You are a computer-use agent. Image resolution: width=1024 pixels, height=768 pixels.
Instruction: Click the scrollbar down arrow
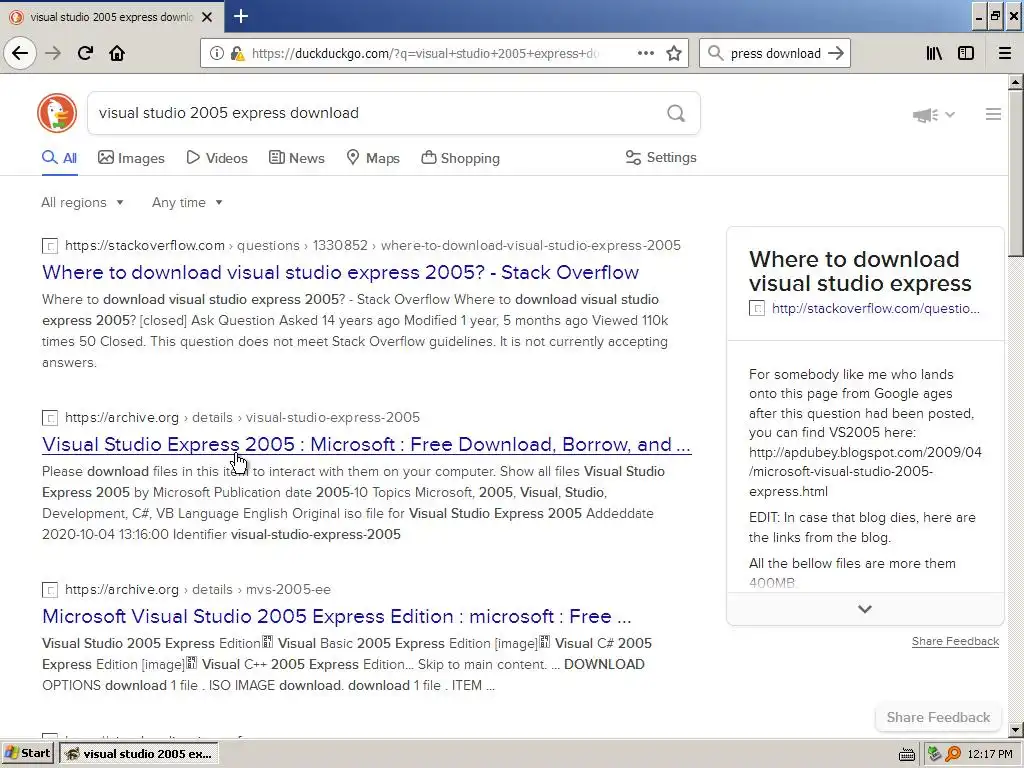pos(1015,729)
